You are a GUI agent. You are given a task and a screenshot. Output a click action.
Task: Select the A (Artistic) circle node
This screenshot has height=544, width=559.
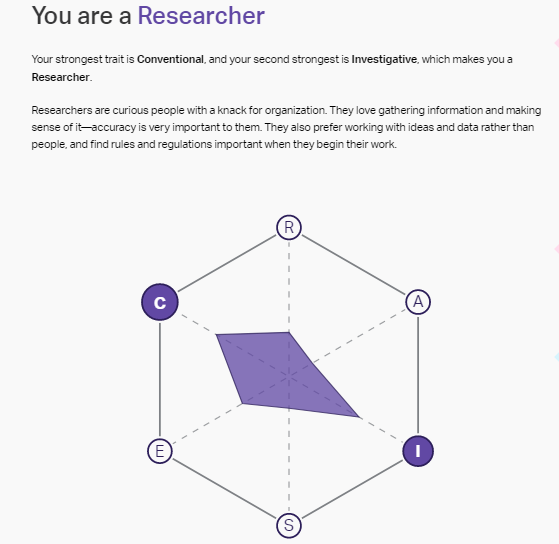tap(418, 302)
